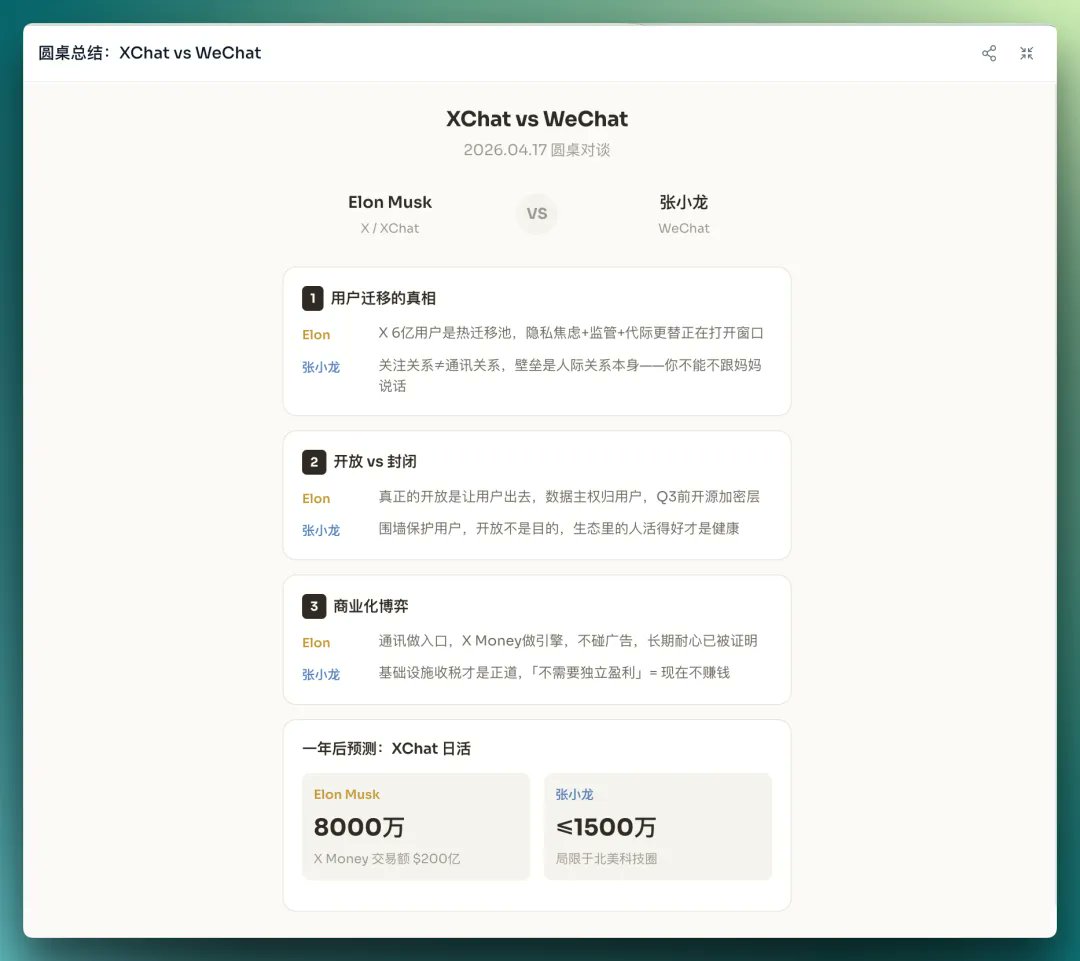Click the ≤1500万 prediction figure
Screen dimensions: 1080x961
606,827
